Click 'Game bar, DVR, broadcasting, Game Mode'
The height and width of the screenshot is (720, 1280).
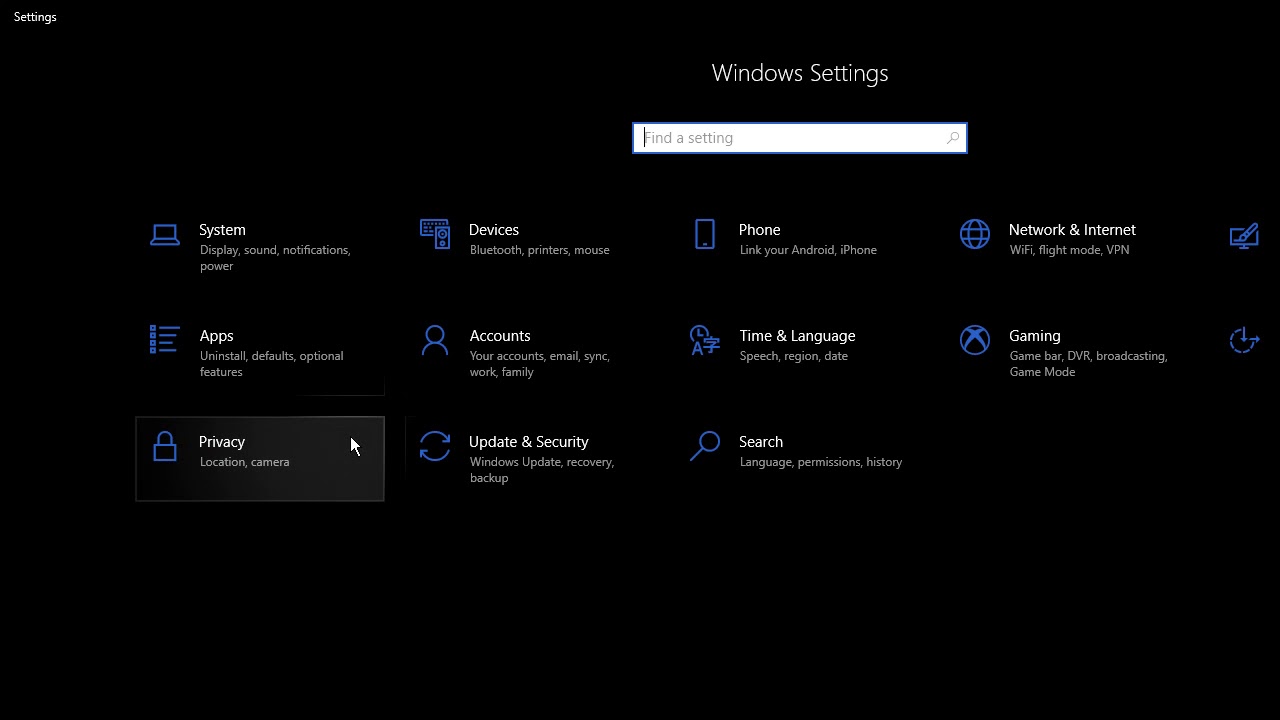click(x=1089, y=364)
